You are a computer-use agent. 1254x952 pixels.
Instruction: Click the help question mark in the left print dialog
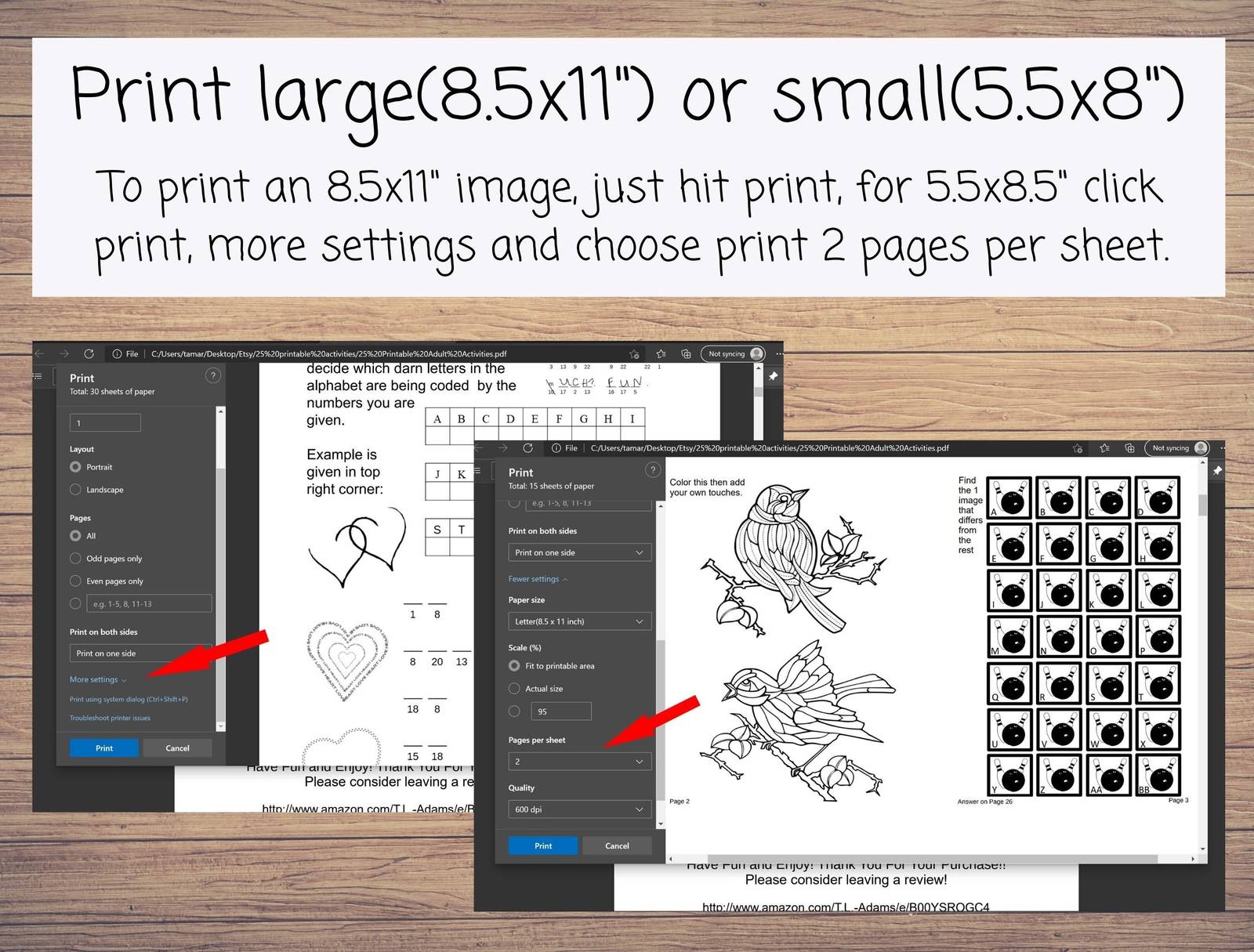pyautogui.click(x=212, y=376)
